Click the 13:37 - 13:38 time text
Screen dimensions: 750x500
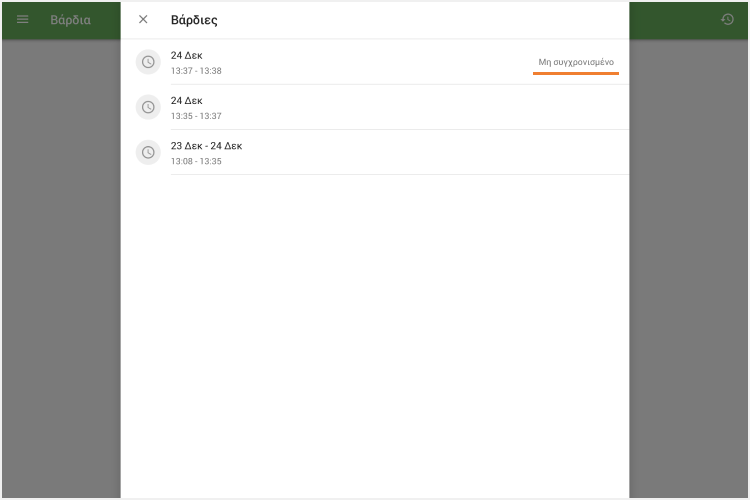click(196, 71)
